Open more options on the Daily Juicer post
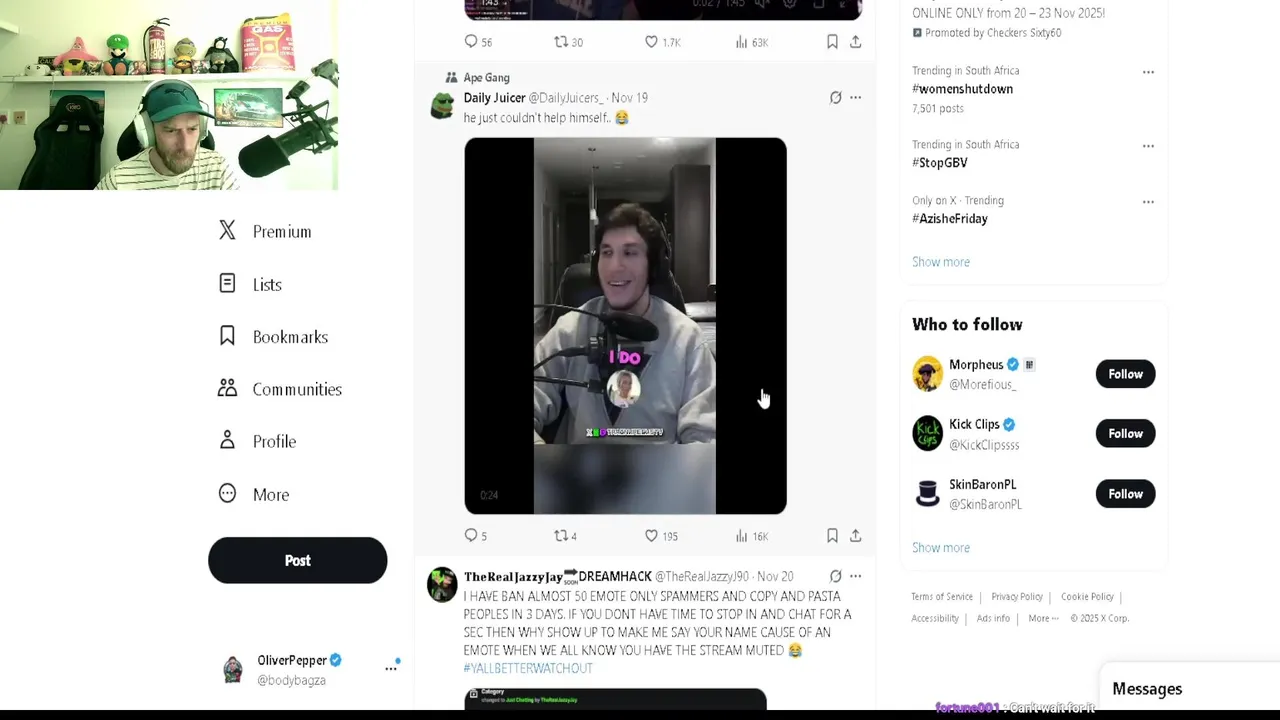Image resolution: width=1280 pixels, height=720 pixels. (855, 98)
